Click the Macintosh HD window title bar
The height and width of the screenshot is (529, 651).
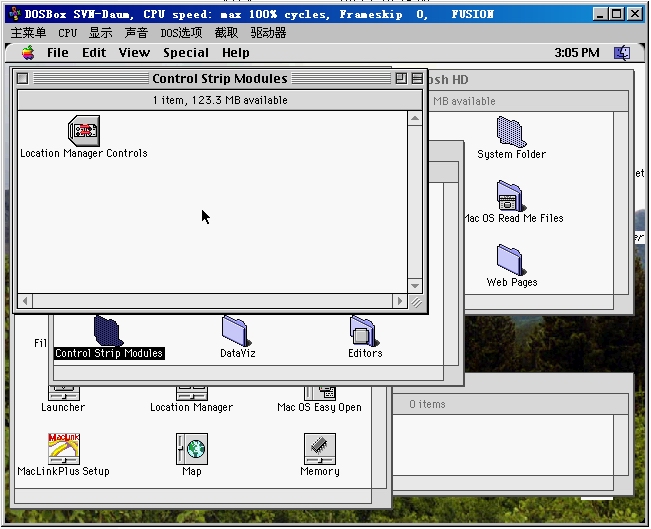click(x=530, y=79)
